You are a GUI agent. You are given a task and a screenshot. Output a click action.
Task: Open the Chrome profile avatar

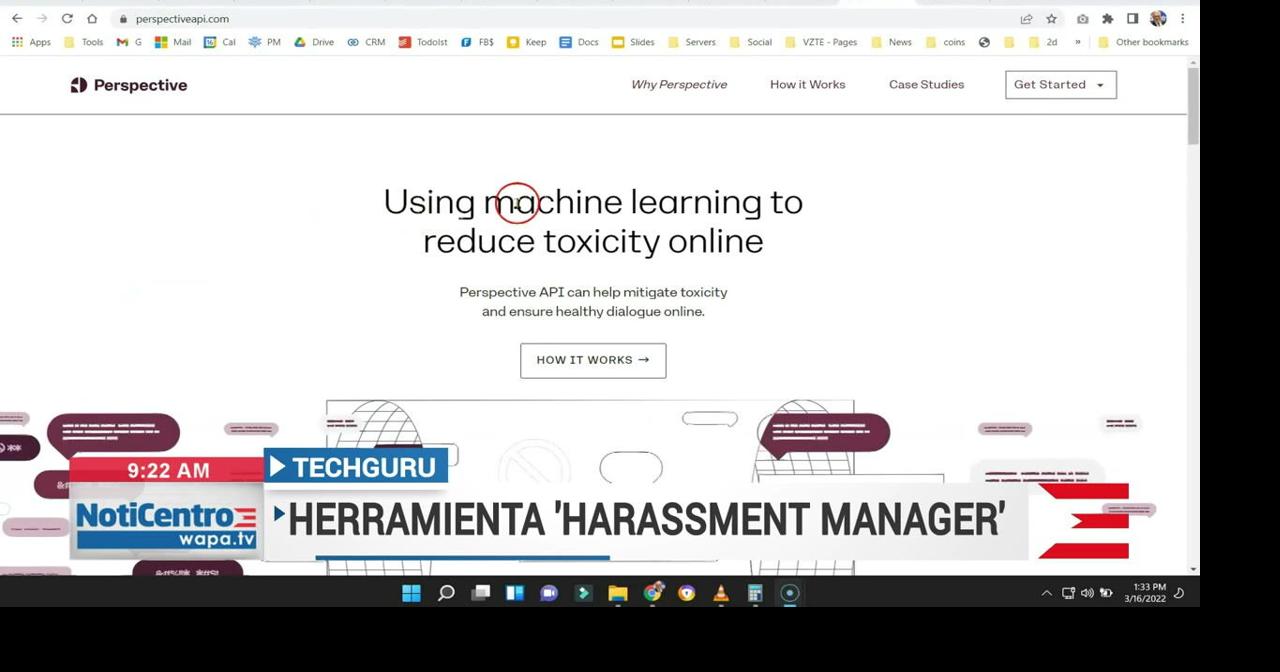(1158, 18)
